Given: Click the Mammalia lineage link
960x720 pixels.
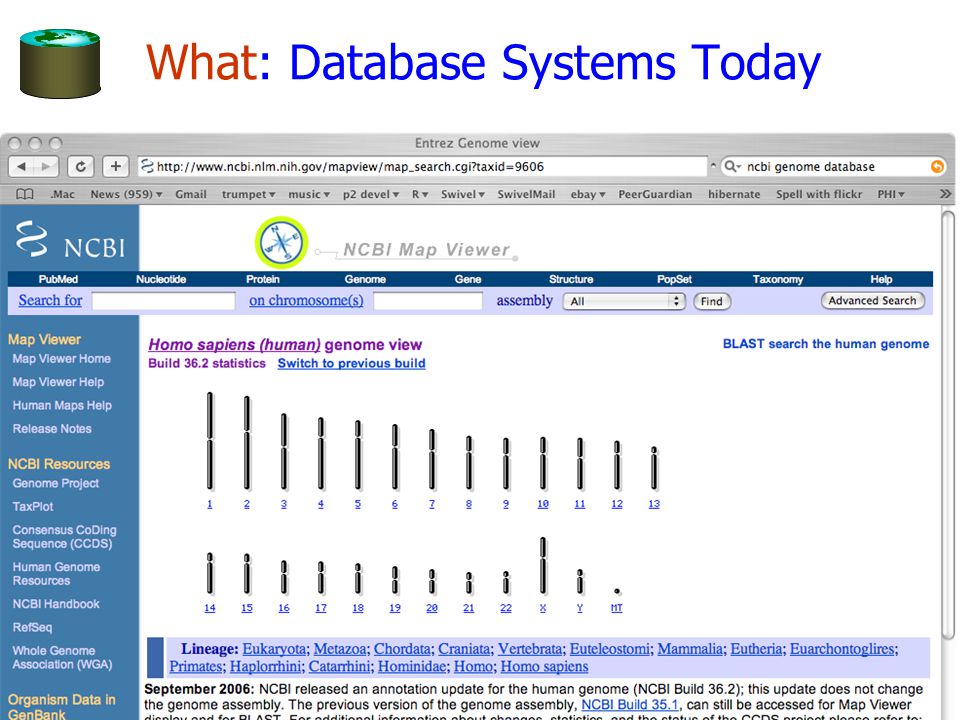Looking at the screenshot, I should [x=690, y=649].
